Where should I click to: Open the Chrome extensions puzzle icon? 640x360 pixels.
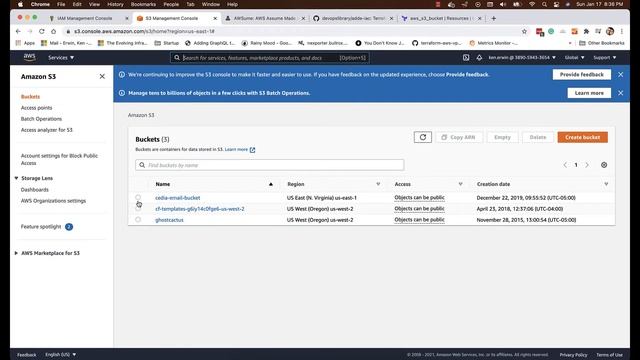tap(587, 31)
